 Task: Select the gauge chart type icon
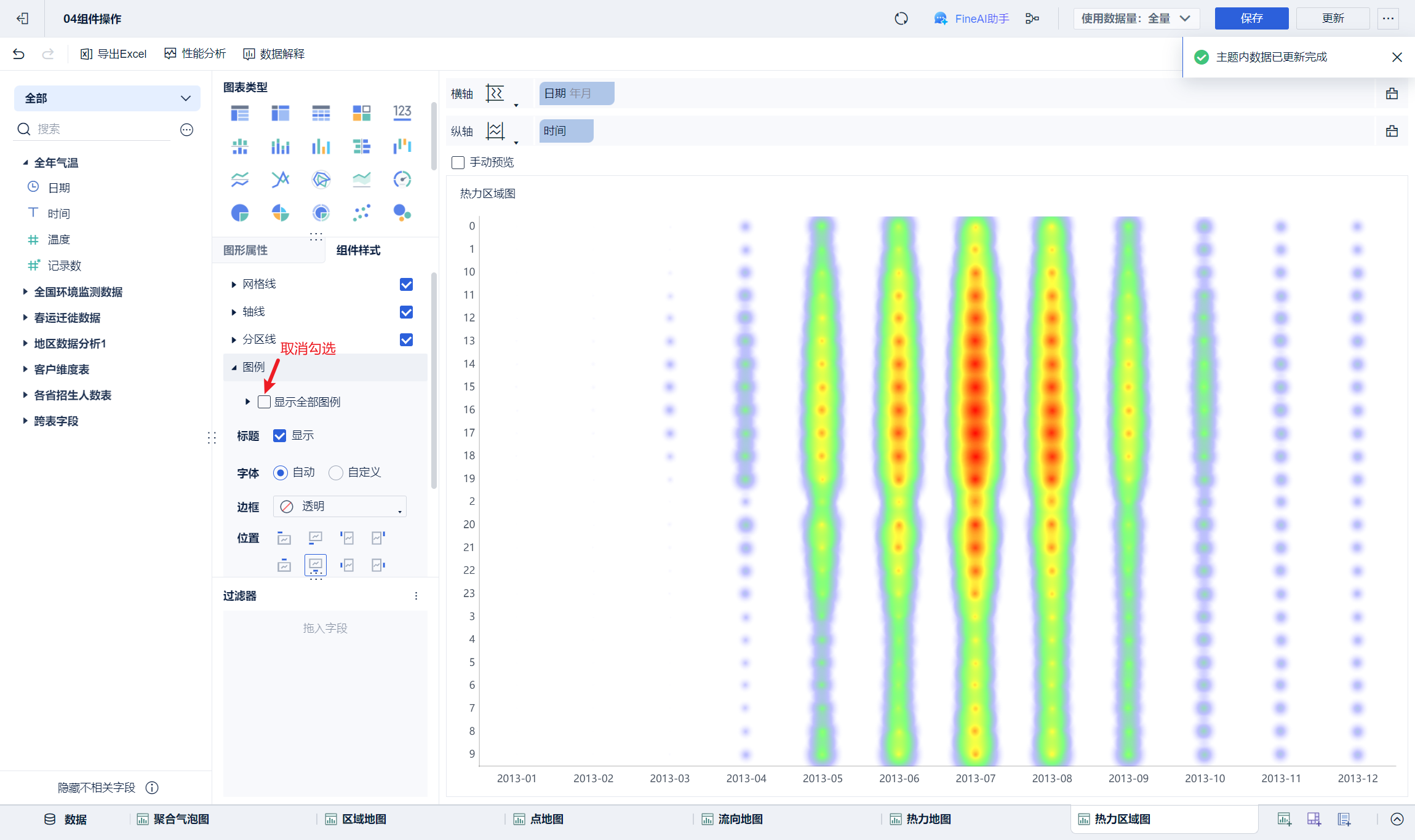(402, 180)
